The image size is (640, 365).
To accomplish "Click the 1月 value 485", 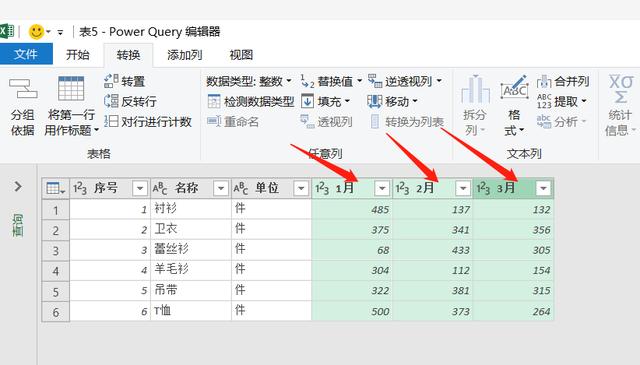I will click(x=352, y=209).
